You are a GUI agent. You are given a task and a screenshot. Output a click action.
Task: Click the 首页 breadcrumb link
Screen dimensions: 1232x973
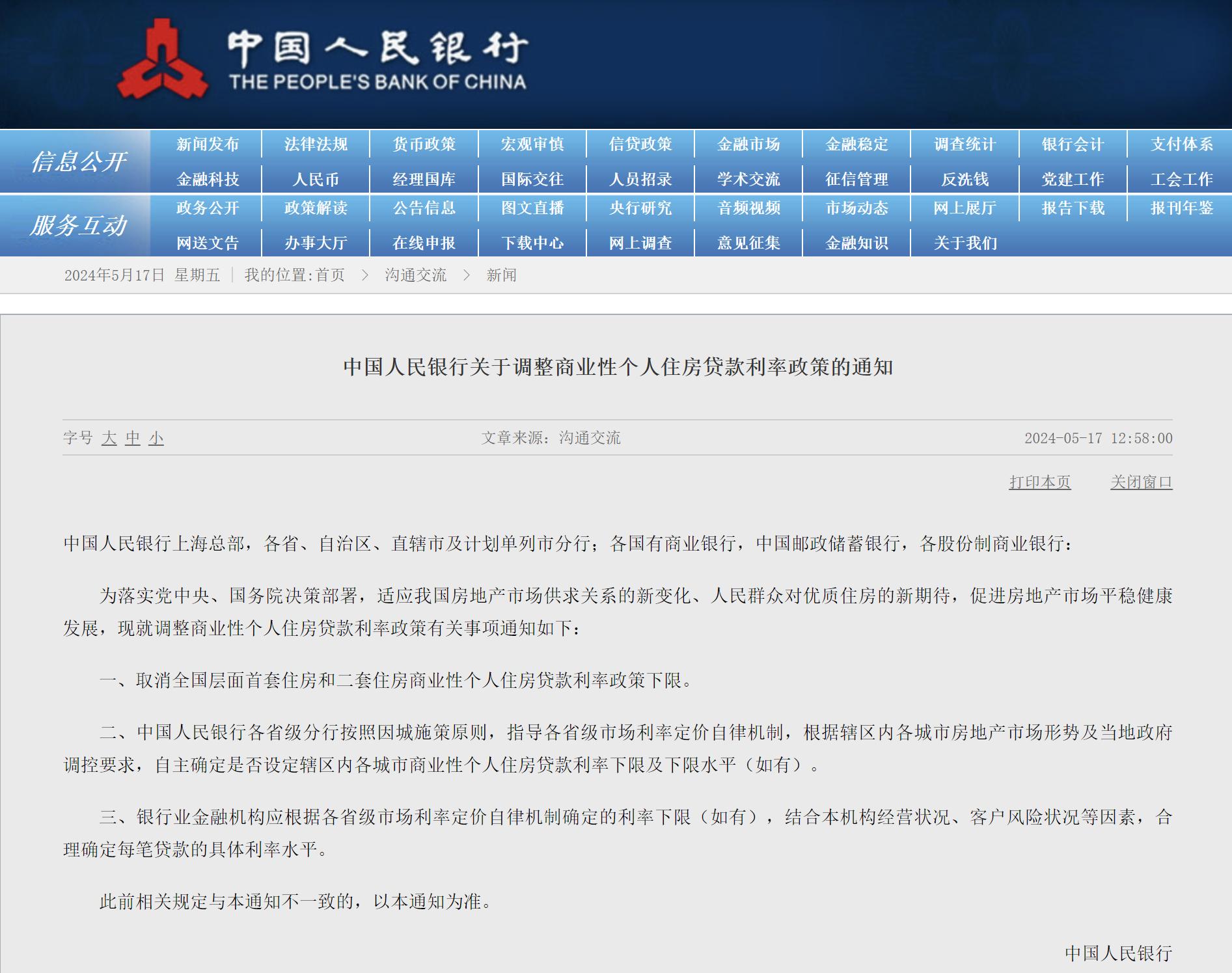330,275
